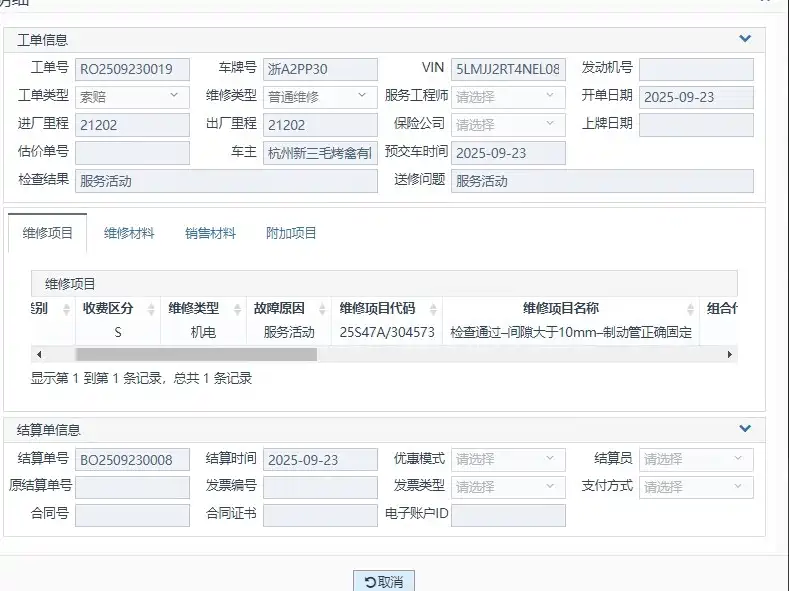This screenshot has width=789, height=591.
Task: Click the empty 估价单号 field
Action: 132,152
